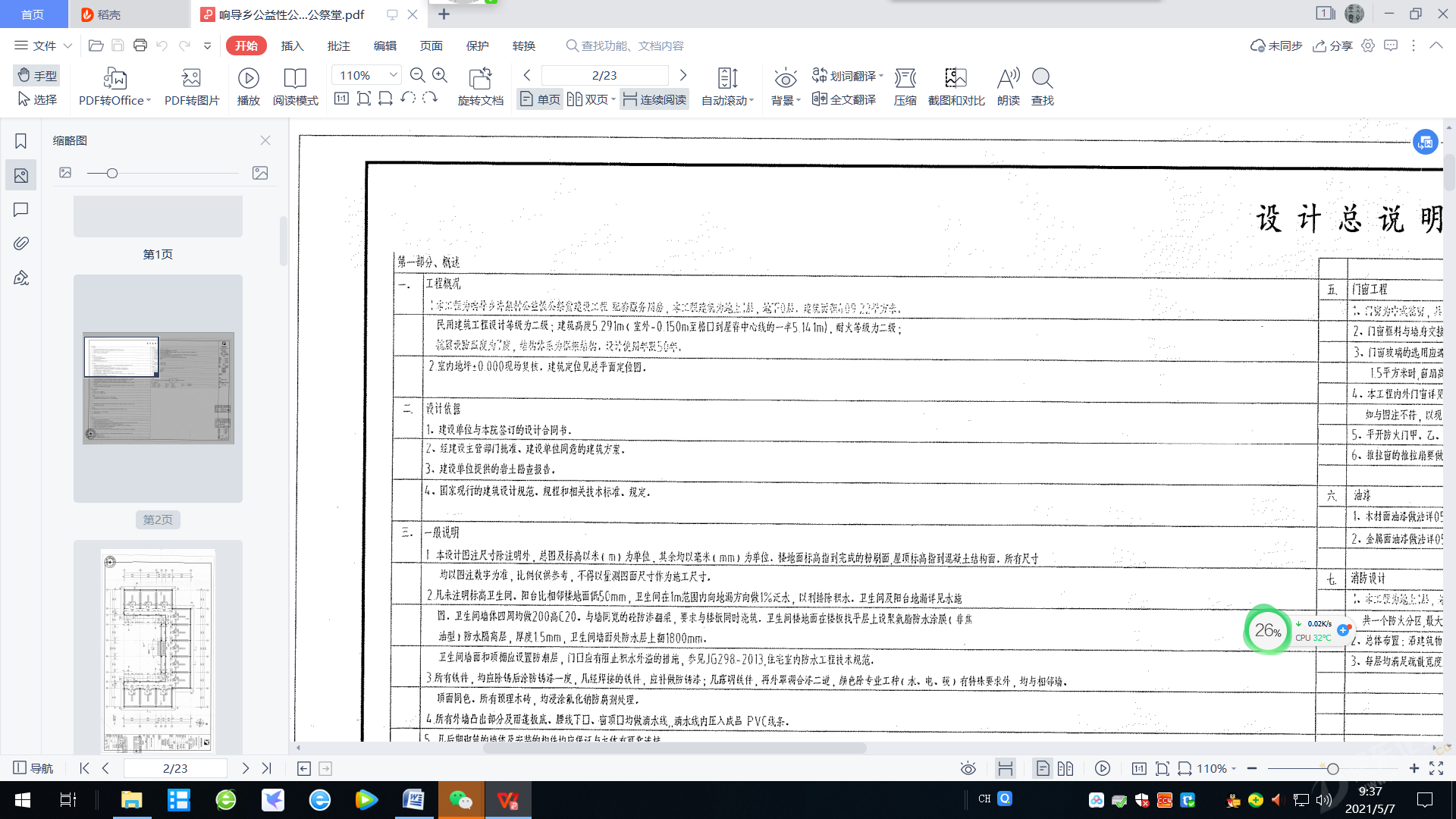Enable 手型 hand tool
The width and height of the screenshot is (1456, 819).
(x=36, y=75)
